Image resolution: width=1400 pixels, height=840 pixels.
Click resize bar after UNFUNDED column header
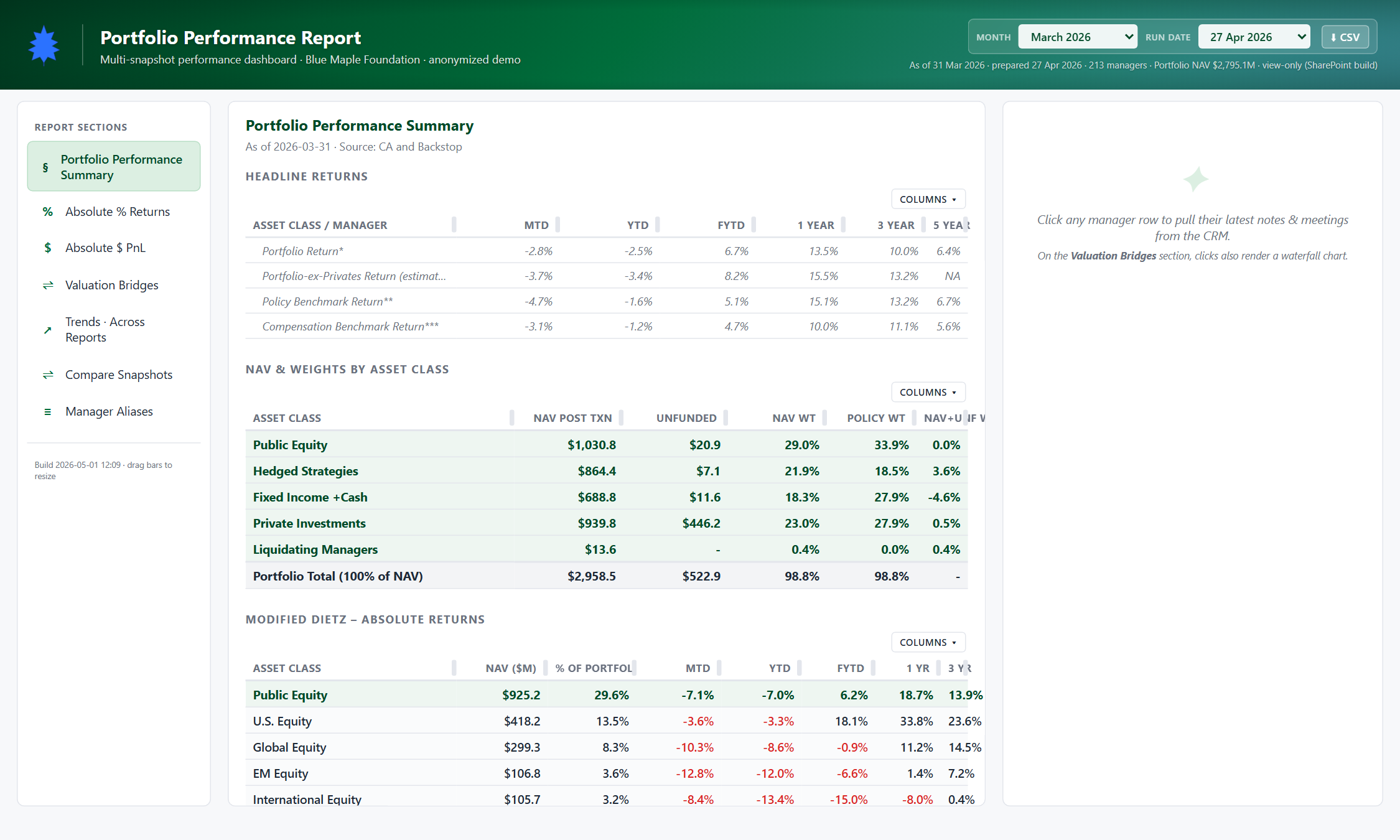pos(726,418)
